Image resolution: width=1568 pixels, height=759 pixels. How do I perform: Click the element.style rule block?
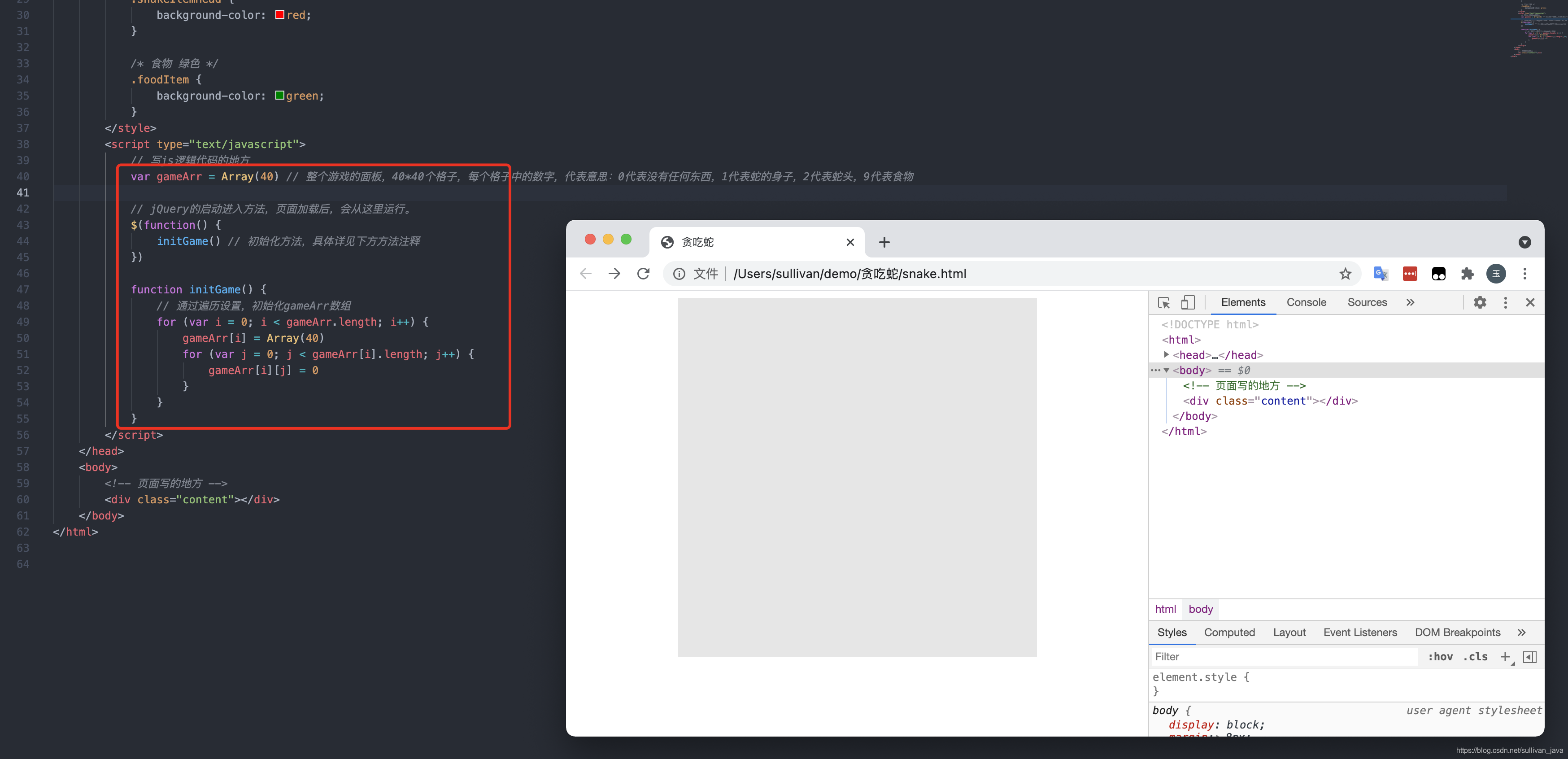pos(1346,684)
